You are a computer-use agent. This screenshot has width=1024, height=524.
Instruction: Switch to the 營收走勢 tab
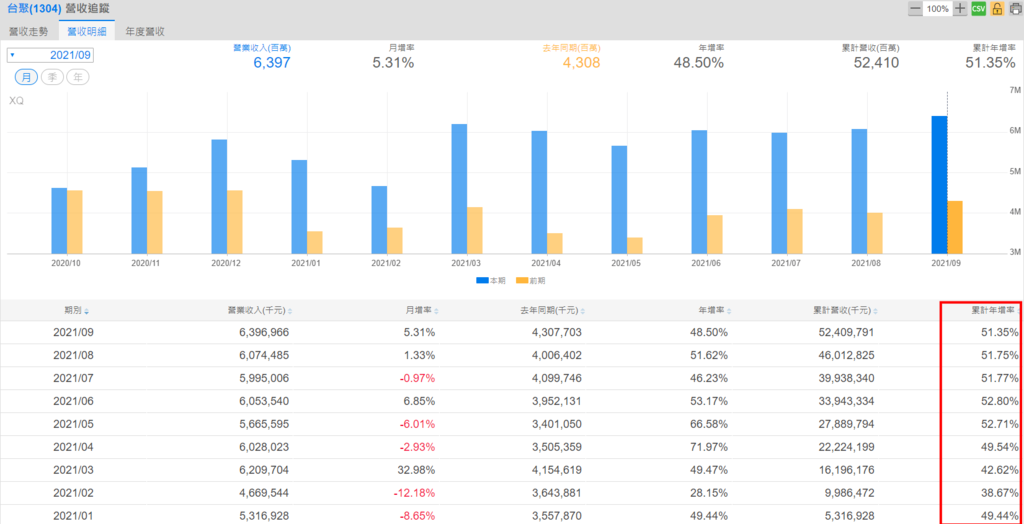pos(29,31)
